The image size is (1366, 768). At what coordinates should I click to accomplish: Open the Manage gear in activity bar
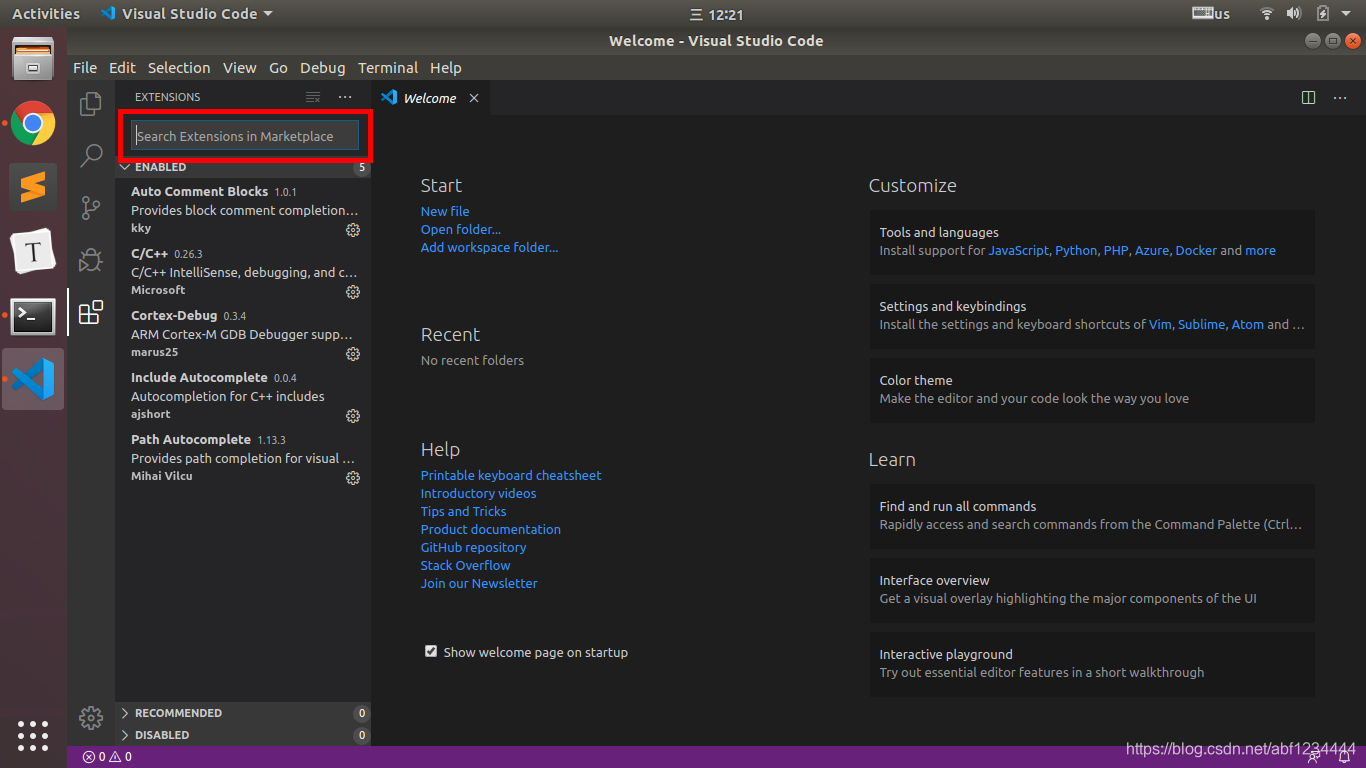[x=91, y=717]
